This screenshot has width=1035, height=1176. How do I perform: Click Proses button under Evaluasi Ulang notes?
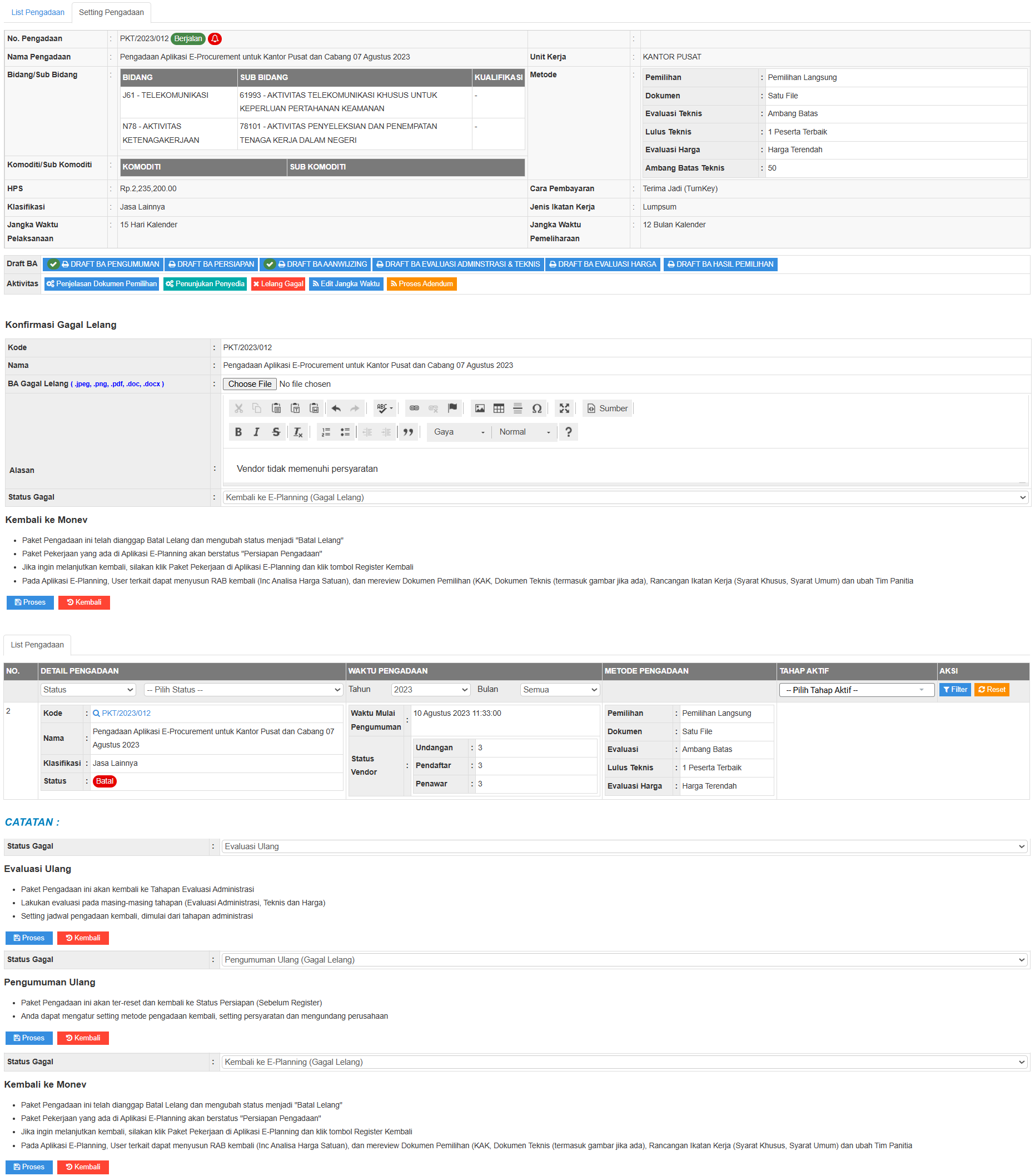tap(29, 938)
